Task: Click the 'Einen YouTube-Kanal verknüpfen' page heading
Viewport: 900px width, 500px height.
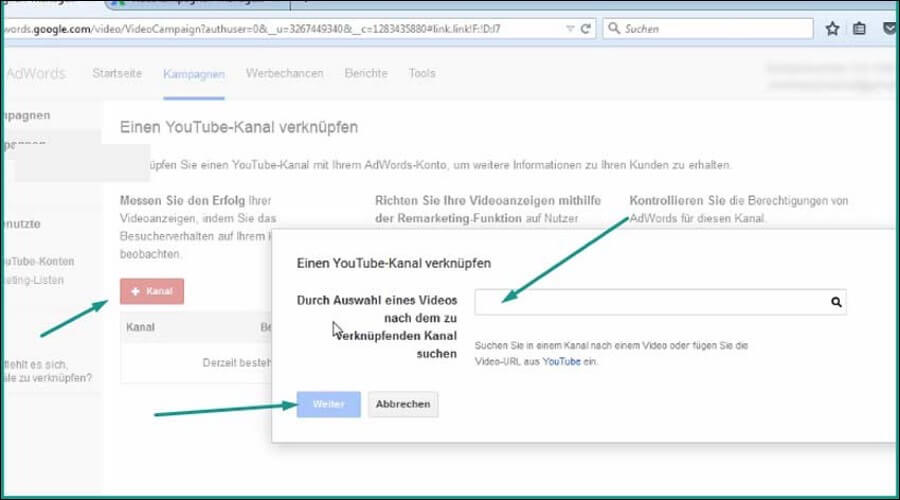Action: pyautogui.click(x=239, y=127)
